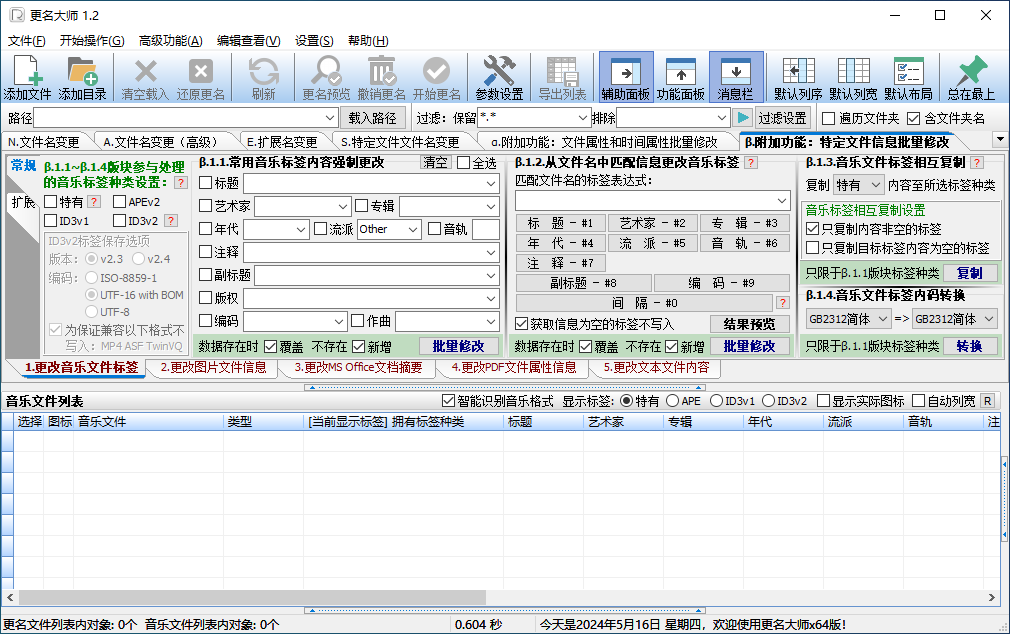Image resolution: width=1010 pixels, height=634 pixels.
Task: Switch to 2.更改图片文件信息 tab
Action: (213, 367)
